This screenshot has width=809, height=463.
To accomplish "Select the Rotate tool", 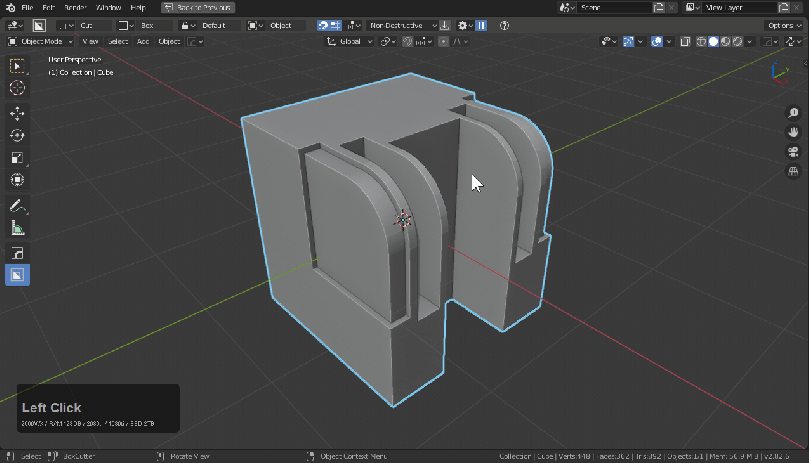I will tap(17, 136).
